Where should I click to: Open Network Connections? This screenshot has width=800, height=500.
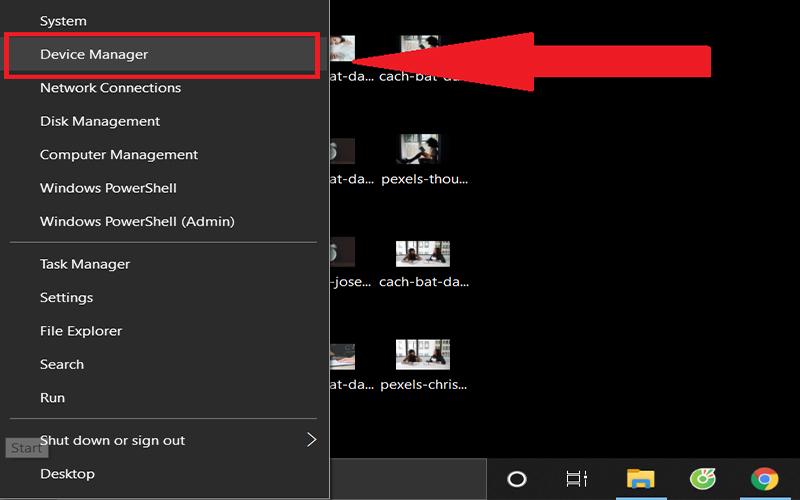pyautogui.click(x=163, y=88)
